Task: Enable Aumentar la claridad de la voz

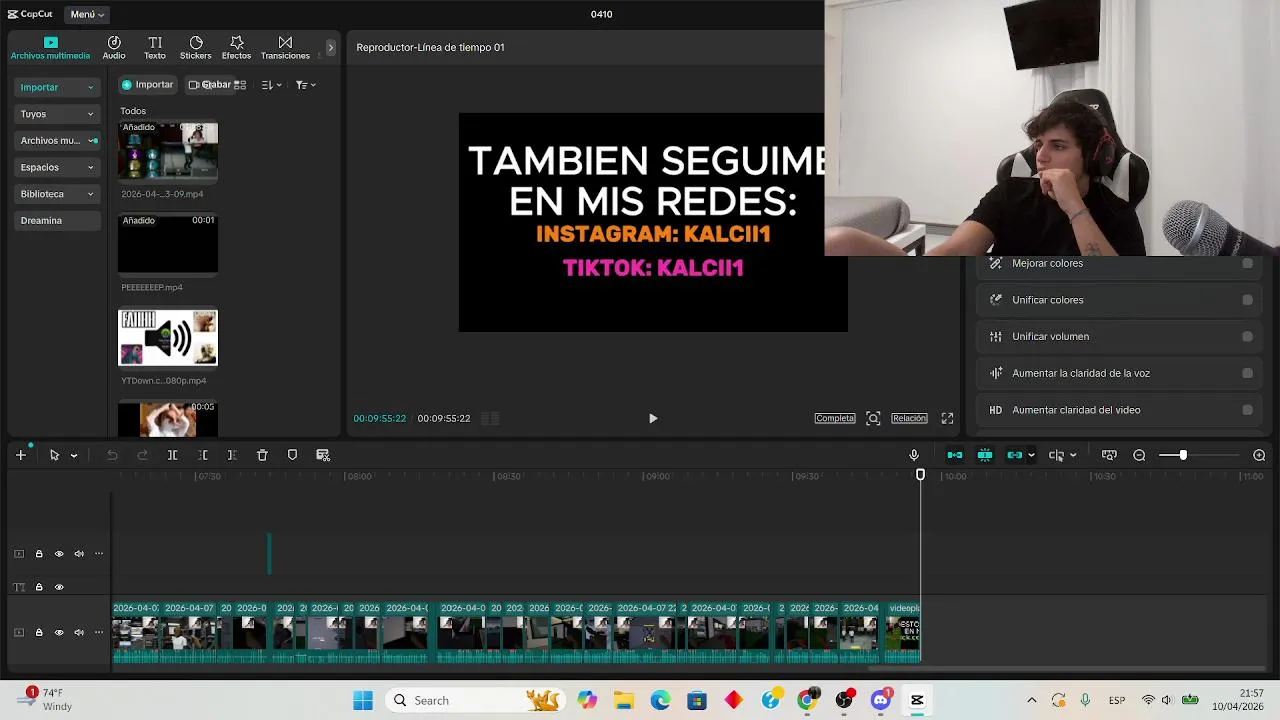Action: pos(1247,373)
